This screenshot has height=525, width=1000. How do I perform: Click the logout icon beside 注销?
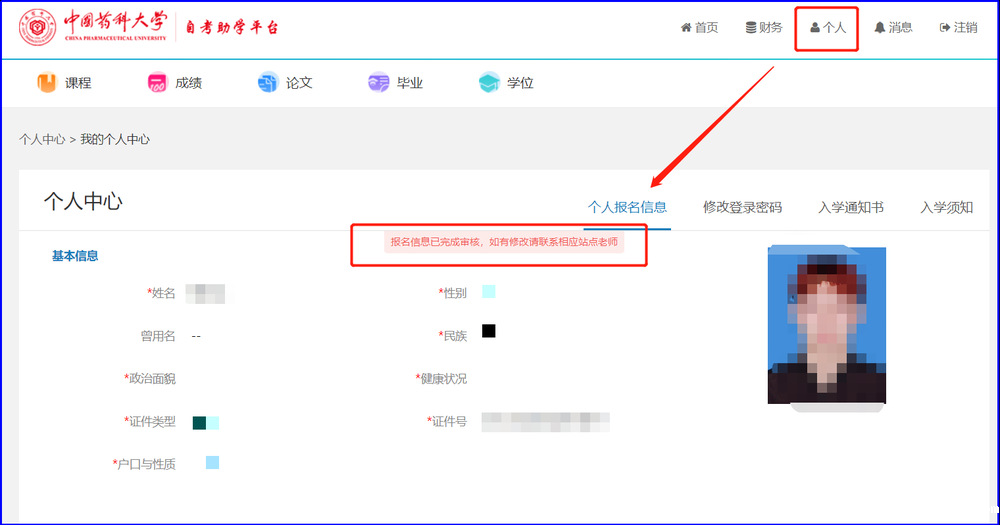point(945,28)
